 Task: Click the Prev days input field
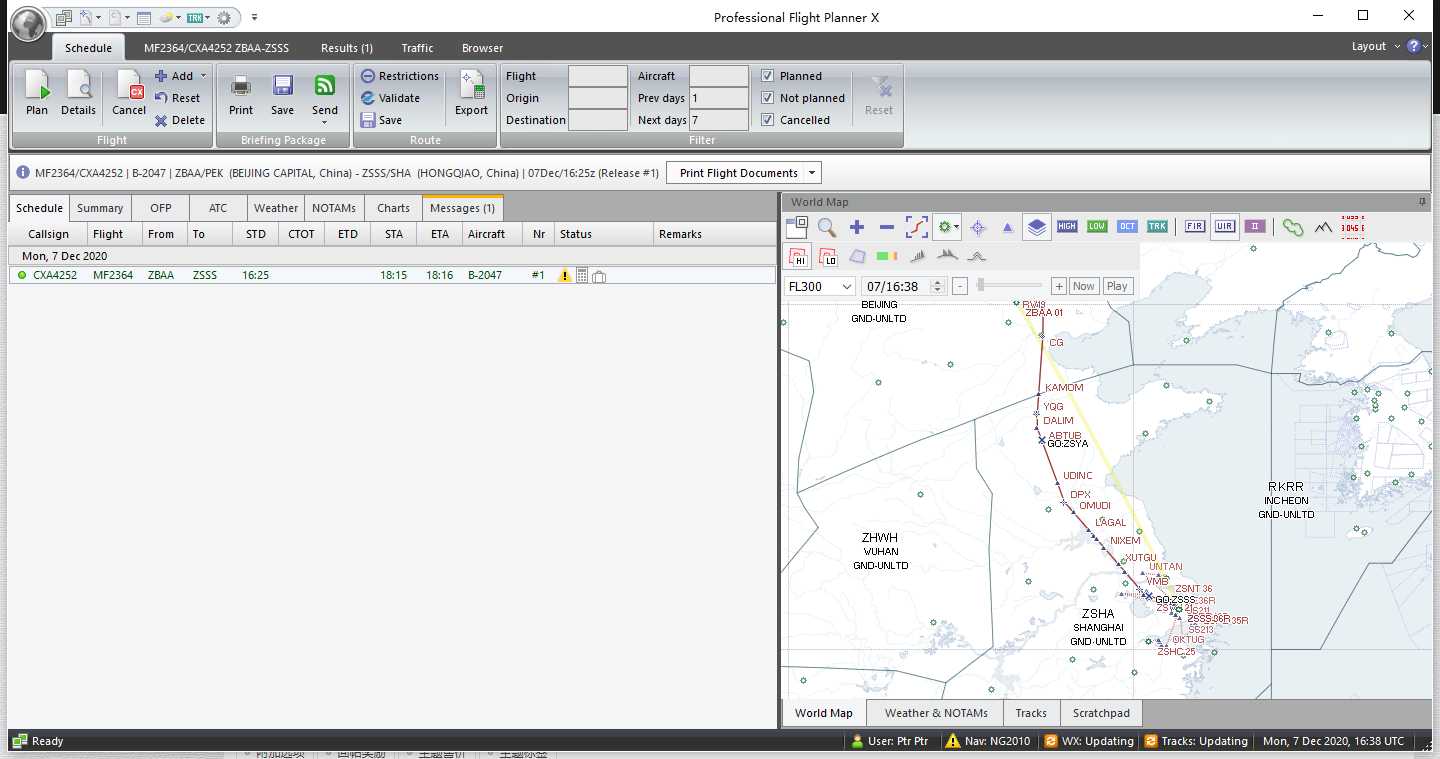pyautogui.click(x=719, y=98)
